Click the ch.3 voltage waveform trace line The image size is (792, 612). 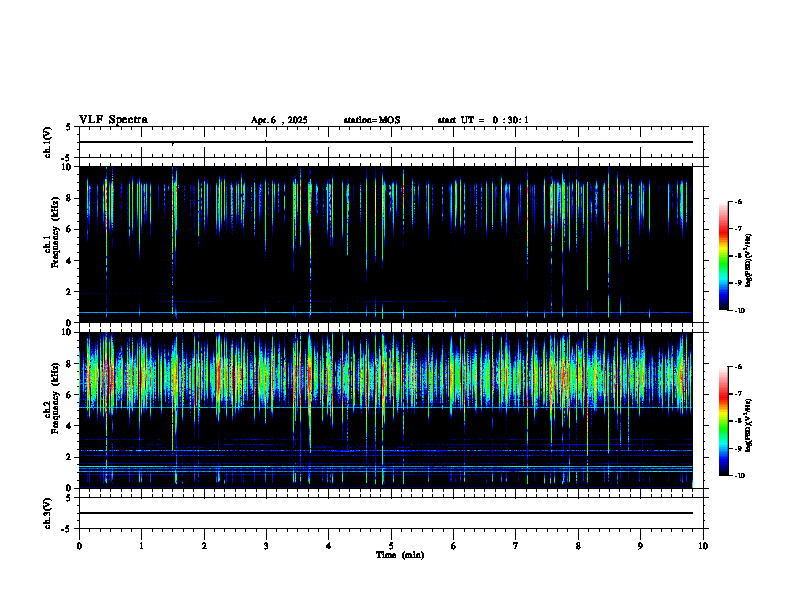pyautogui.click(x=386, y=513)
